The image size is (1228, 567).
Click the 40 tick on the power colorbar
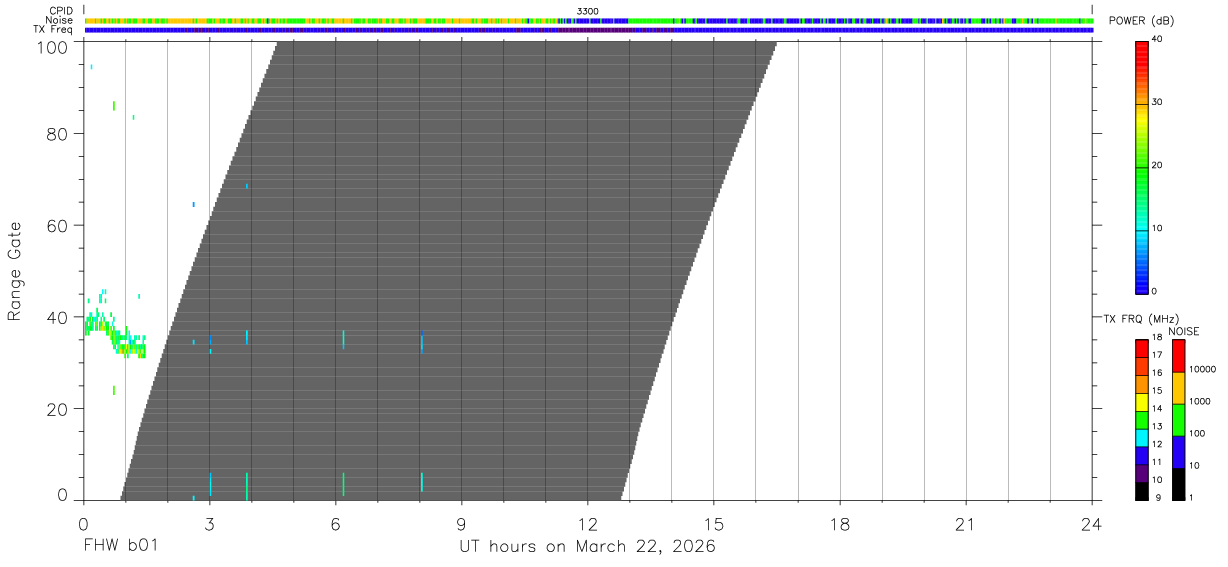click(x=1157, y=40)
